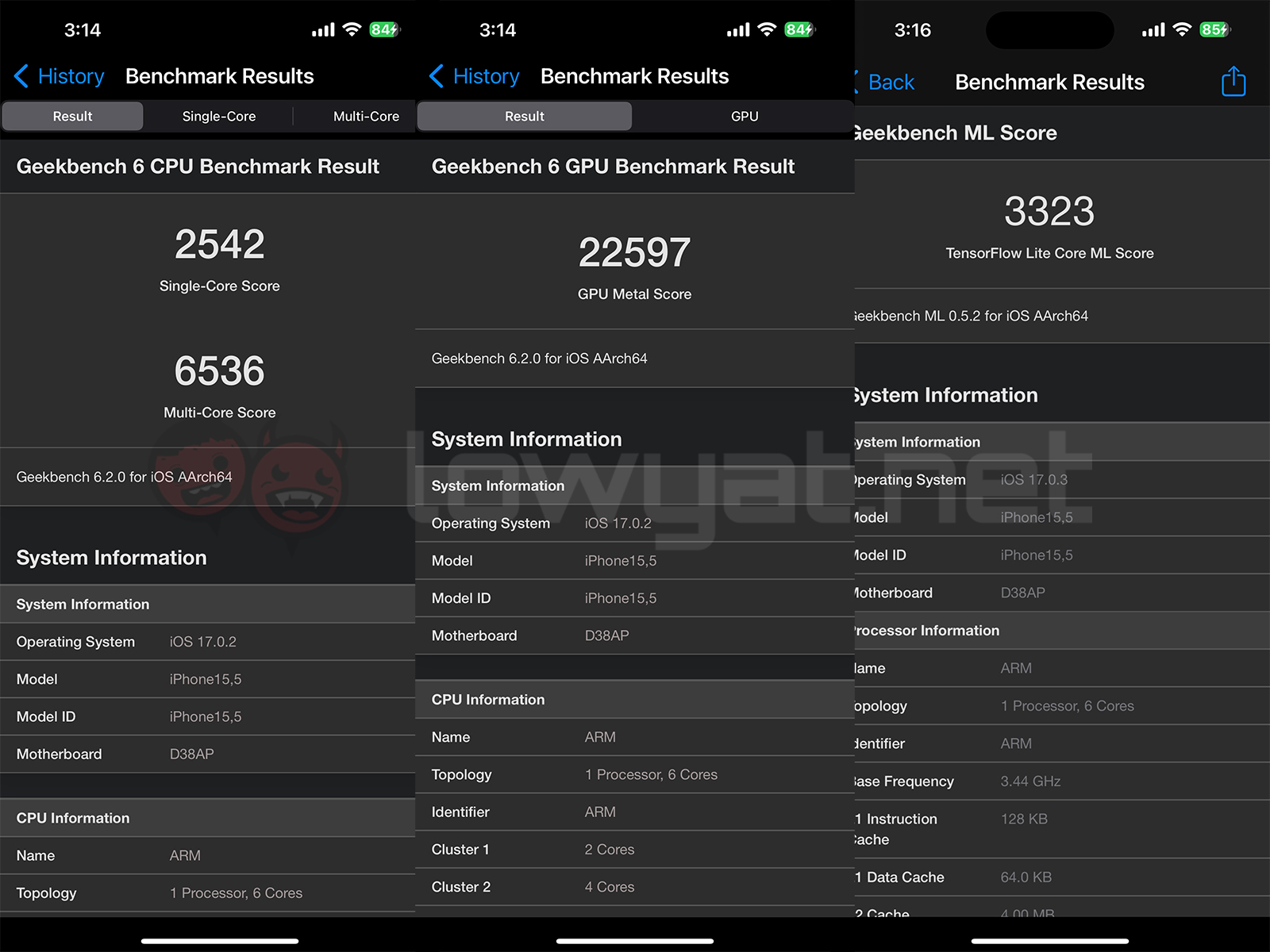Tap Geekbench ML Score heading
Viewport: 1270px width, 952px height.
(x=956, y=133)
